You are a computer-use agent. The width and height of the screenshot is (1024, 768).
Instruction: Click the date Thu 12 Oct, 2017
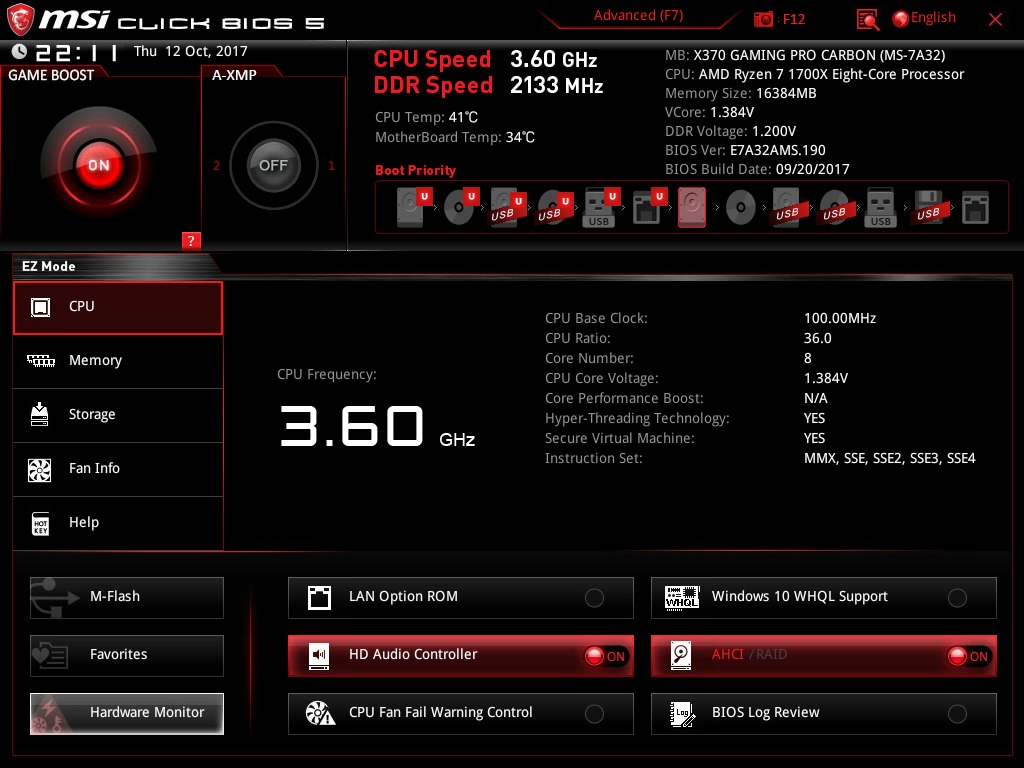(191, 51)
